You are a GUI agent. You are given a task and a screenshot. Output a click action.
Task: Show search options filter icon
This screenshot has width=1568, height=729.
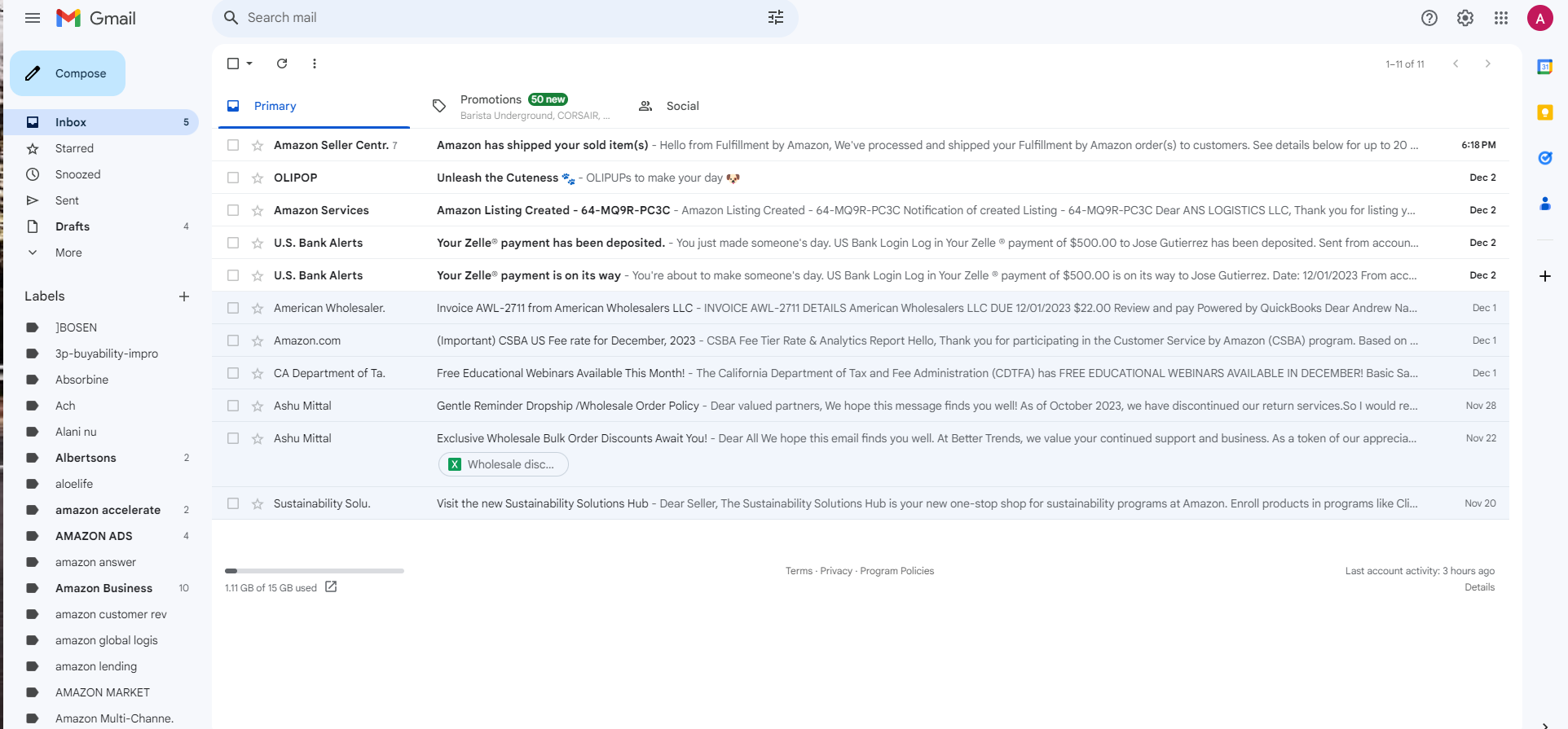point(776,18)
